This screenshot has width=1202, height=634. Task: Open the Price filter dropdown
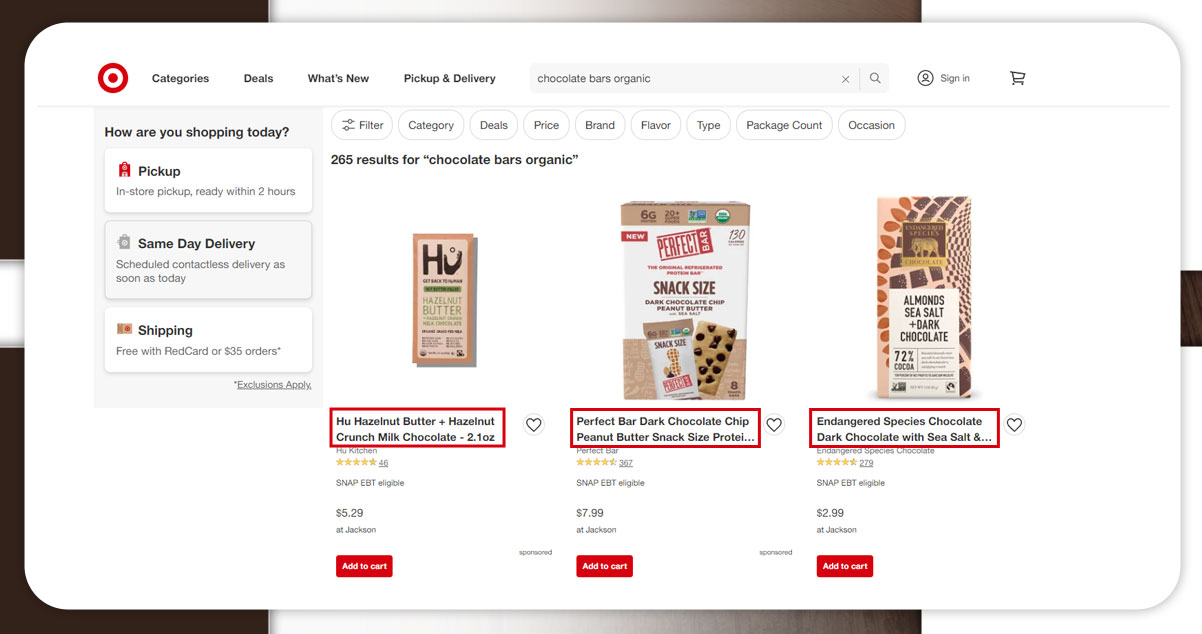click(546, 125)
